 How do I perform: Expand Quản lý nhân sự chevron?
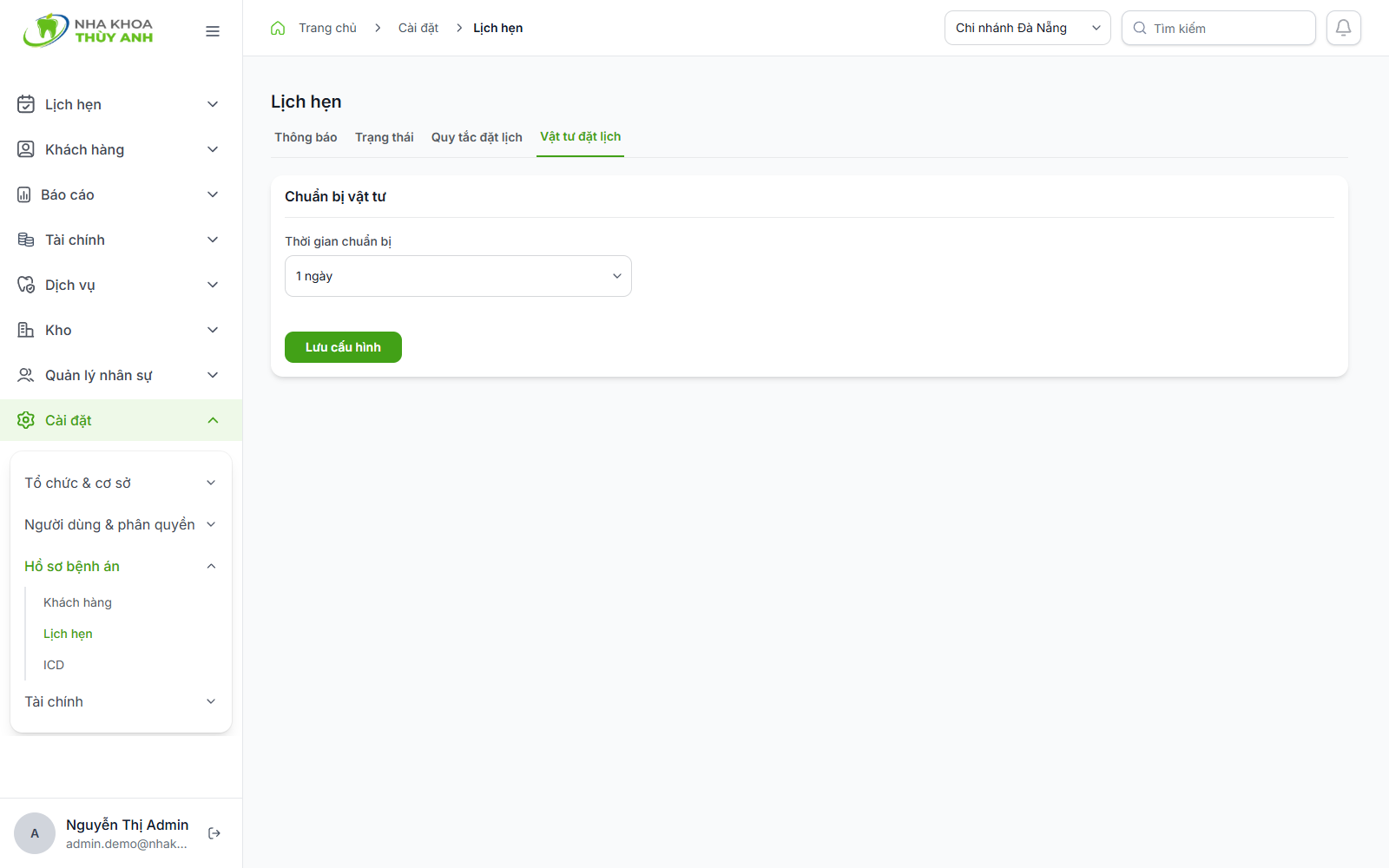pos(213,375)
